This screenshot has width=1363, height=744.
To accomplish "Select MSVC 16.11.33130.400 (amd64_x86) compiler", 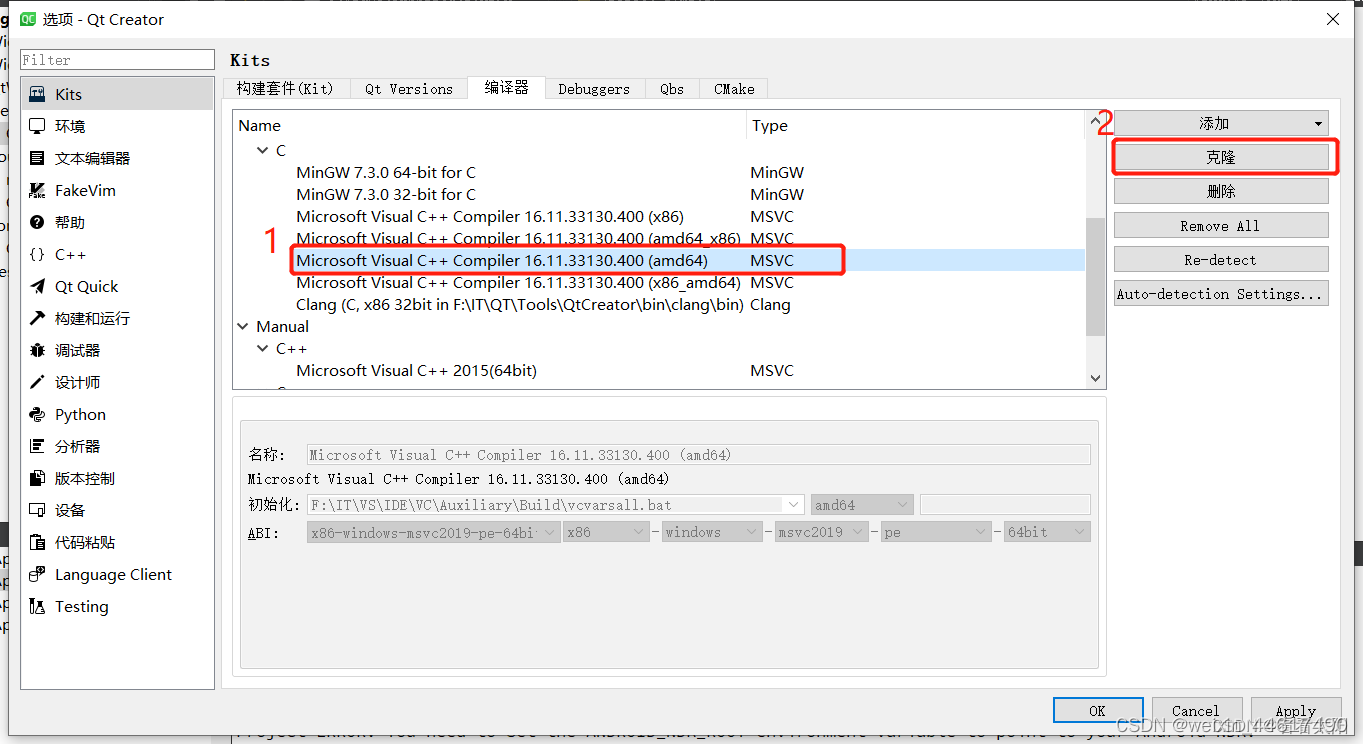I will [518, 238].
